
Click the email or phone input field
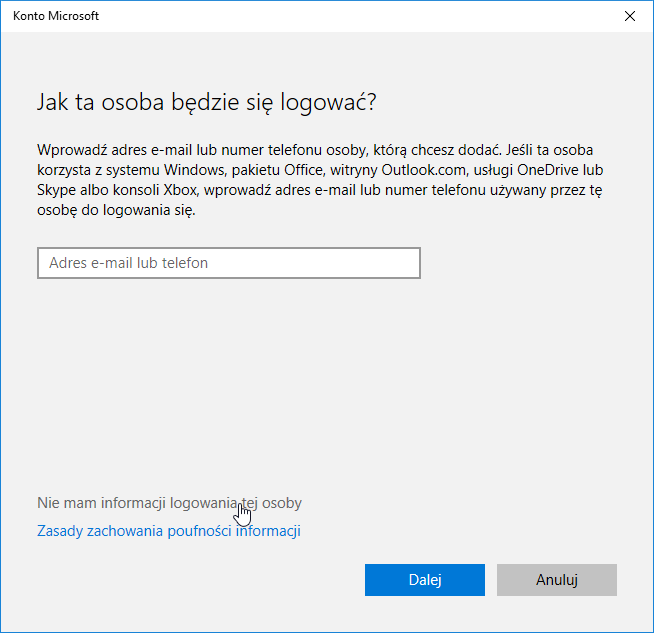click(x=229, y=263)
